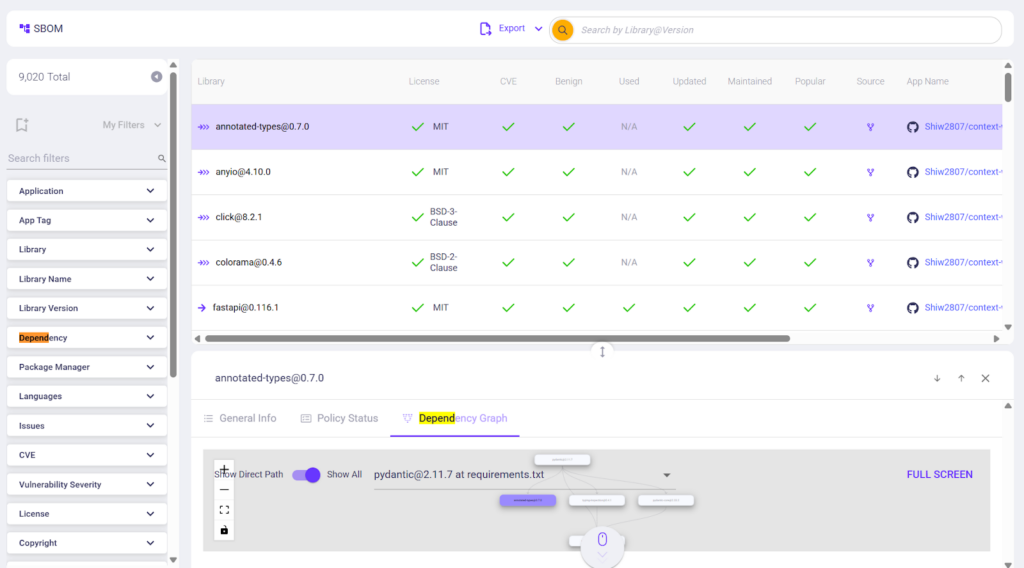Click the Export file icon
Image resolution: width=1024 pixels, height=568 pixels.
point(485,29)
